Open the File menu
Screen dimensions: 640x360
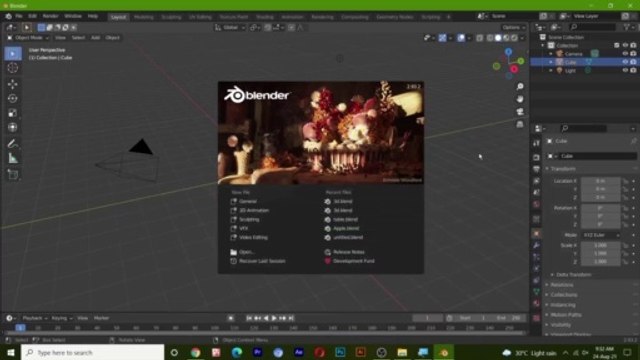coord(19,16)
